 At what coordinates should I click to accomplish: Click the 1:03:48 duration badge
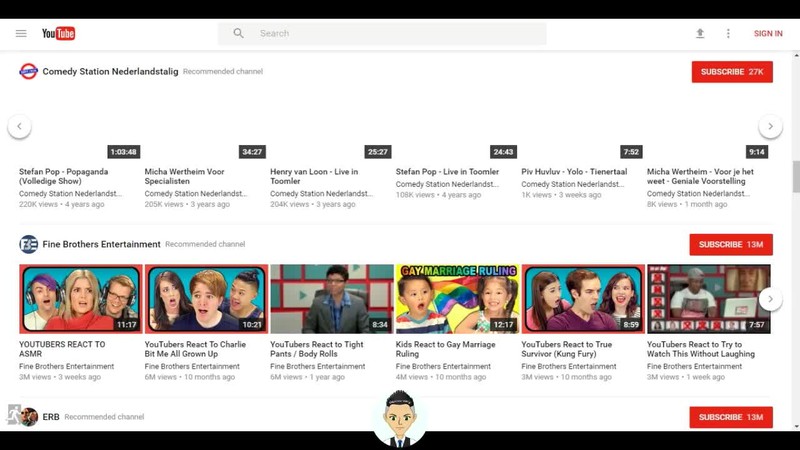pos(123,152)
